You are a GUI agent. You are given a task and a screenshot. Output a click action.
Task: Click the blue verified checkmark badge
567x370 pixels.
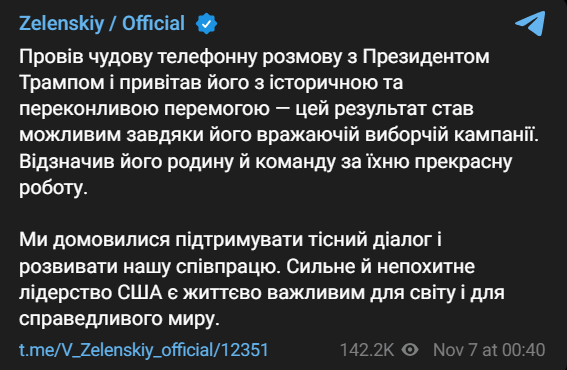point(206,24)
